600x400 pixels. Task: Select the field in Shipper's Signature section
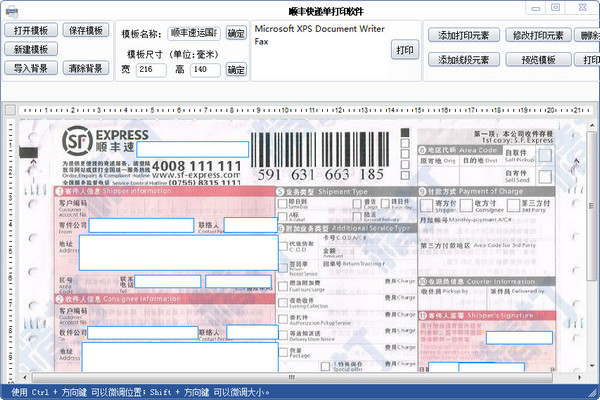[519, 338]
